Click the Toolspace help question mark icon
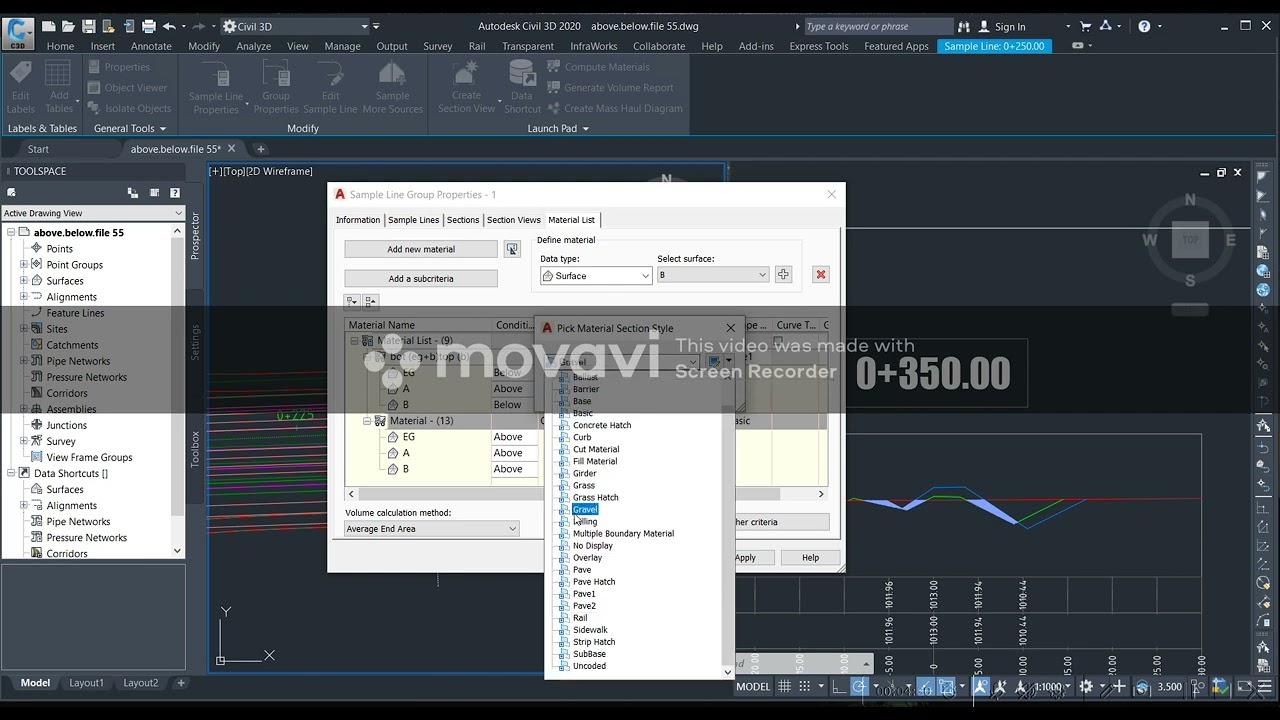This screenshot has width=1280, height=720. point(175,193)
